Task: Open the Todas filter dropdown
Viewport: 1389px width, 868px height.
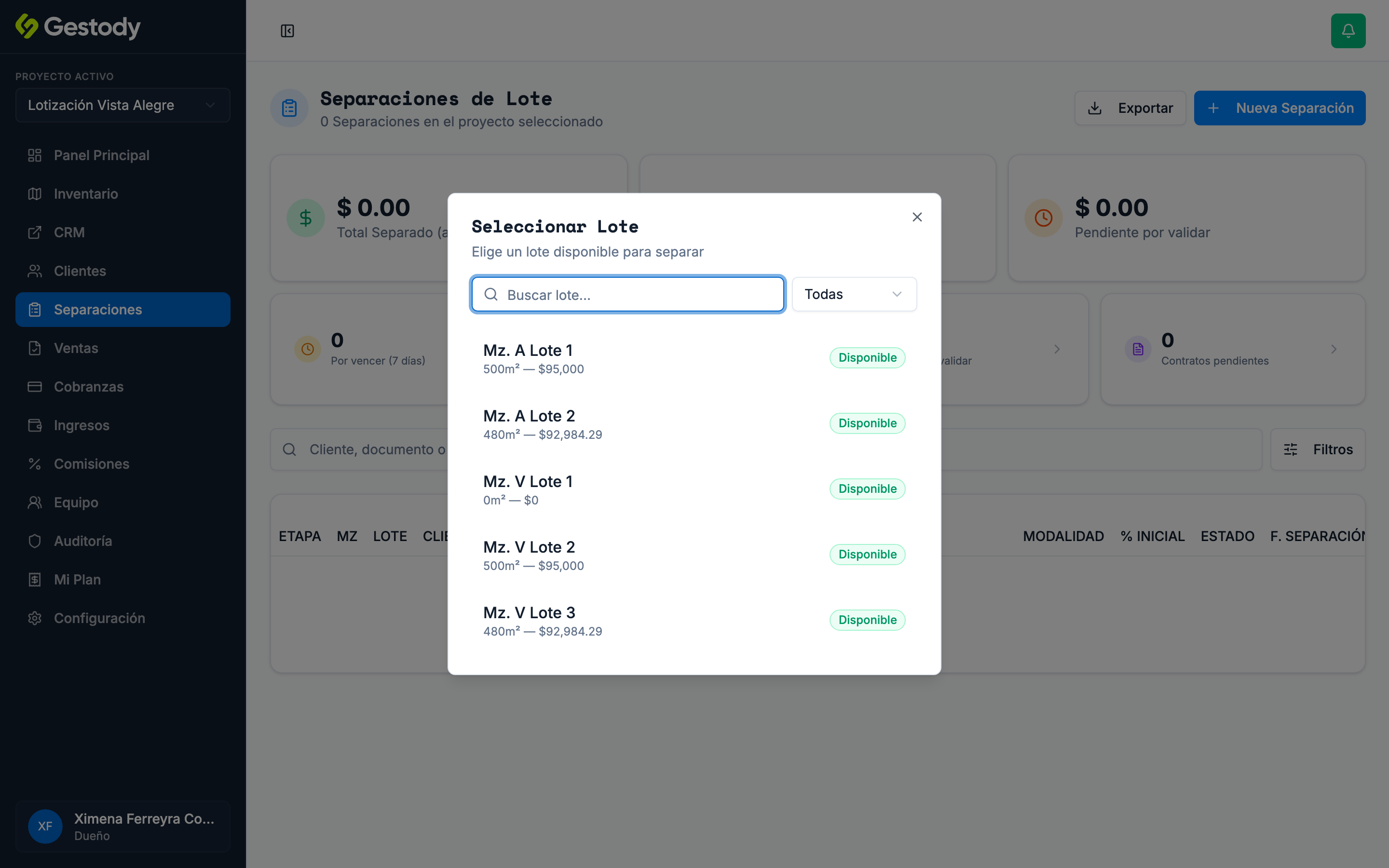Action: [x=854, y=295]
